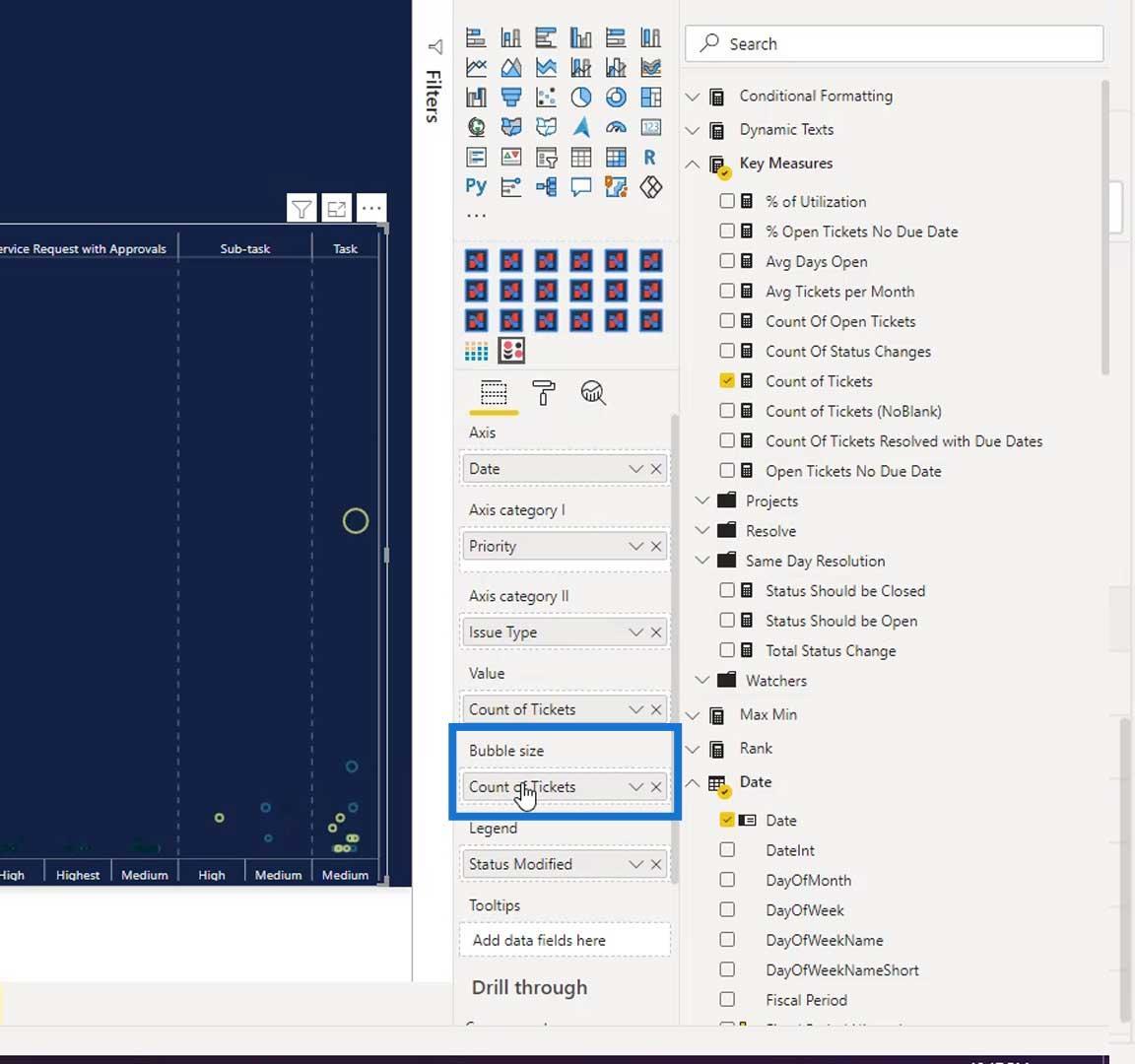
Task: Expand the Filters pane arrow
Action: 434,47
